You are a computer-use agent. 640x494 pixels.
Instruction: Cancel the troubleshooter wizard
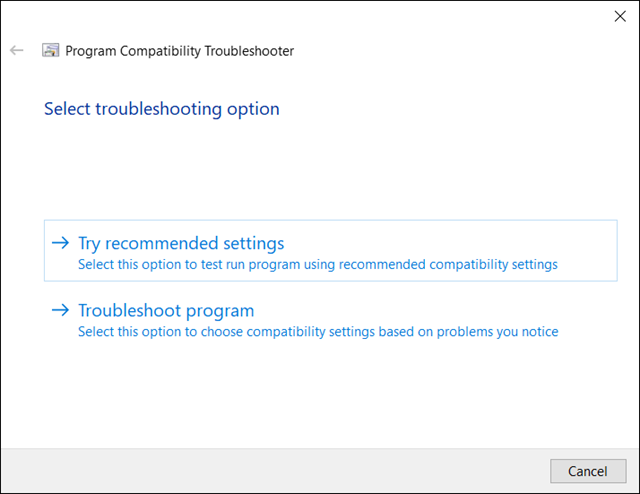(x=588, y=471)
